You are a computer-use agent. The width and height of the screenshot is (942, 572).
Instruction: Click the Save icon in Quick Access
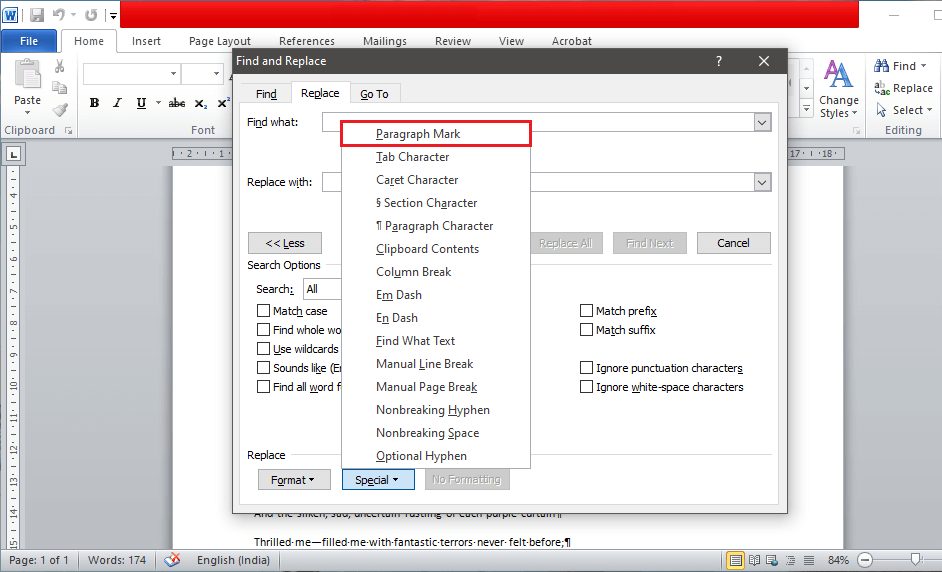coord(37,15)
